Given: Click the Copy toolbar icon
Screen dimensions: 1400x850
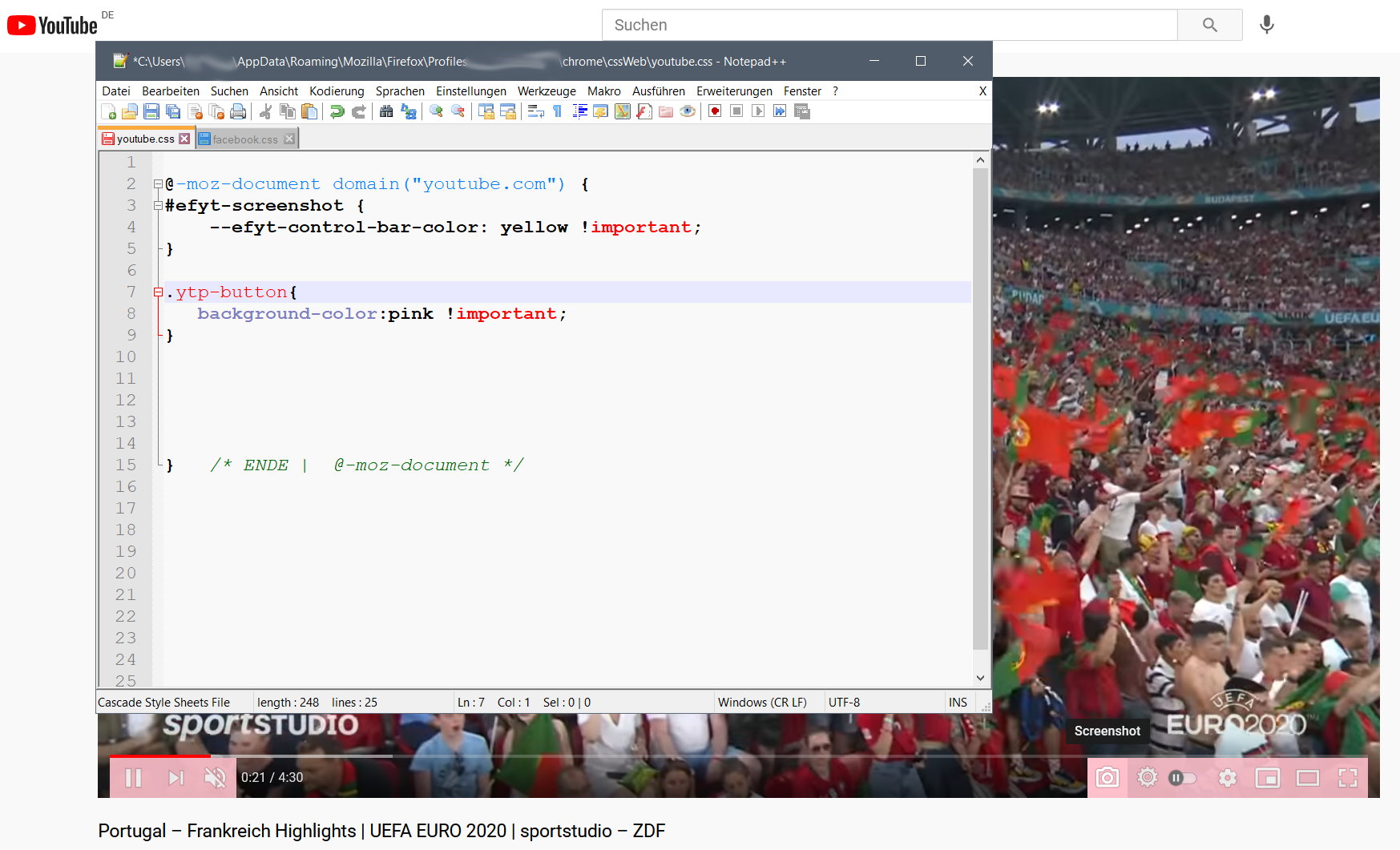Looking at the screenshot, I should [x=288, y=111].
